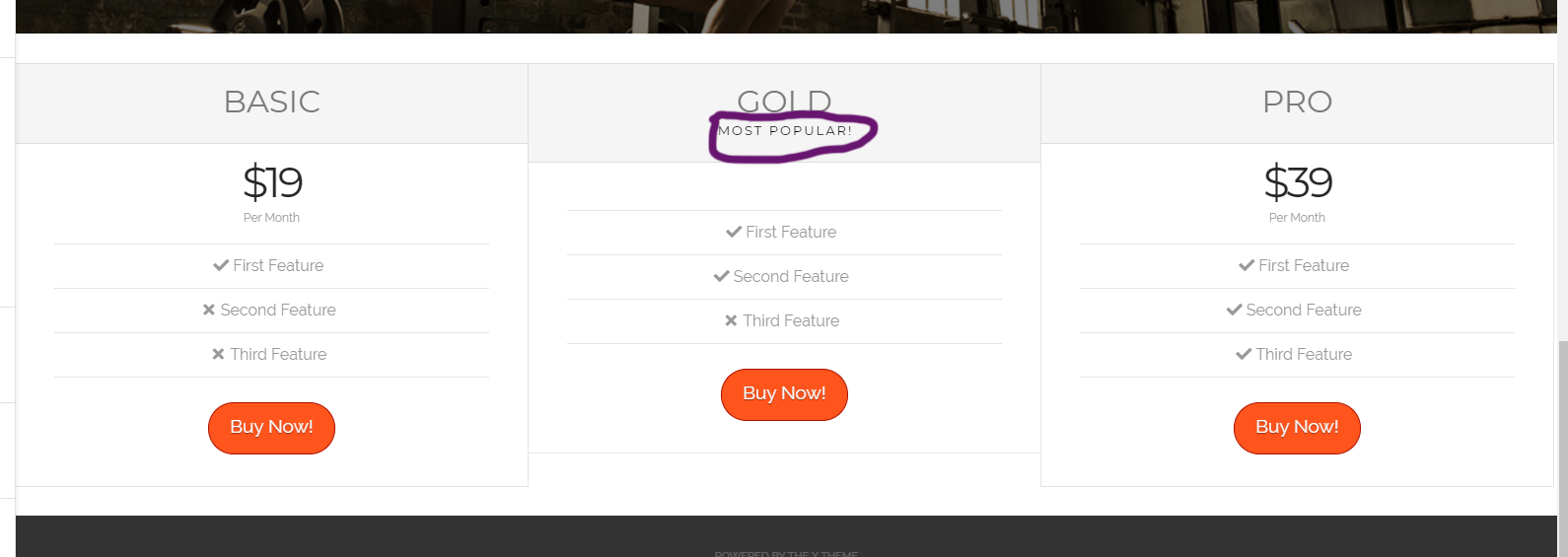Image resolution: width=1568 pixels, height=557 pixels.
Task: Click the checkmark beside Pro's Third Feature
Action: tap(1244, 354)
